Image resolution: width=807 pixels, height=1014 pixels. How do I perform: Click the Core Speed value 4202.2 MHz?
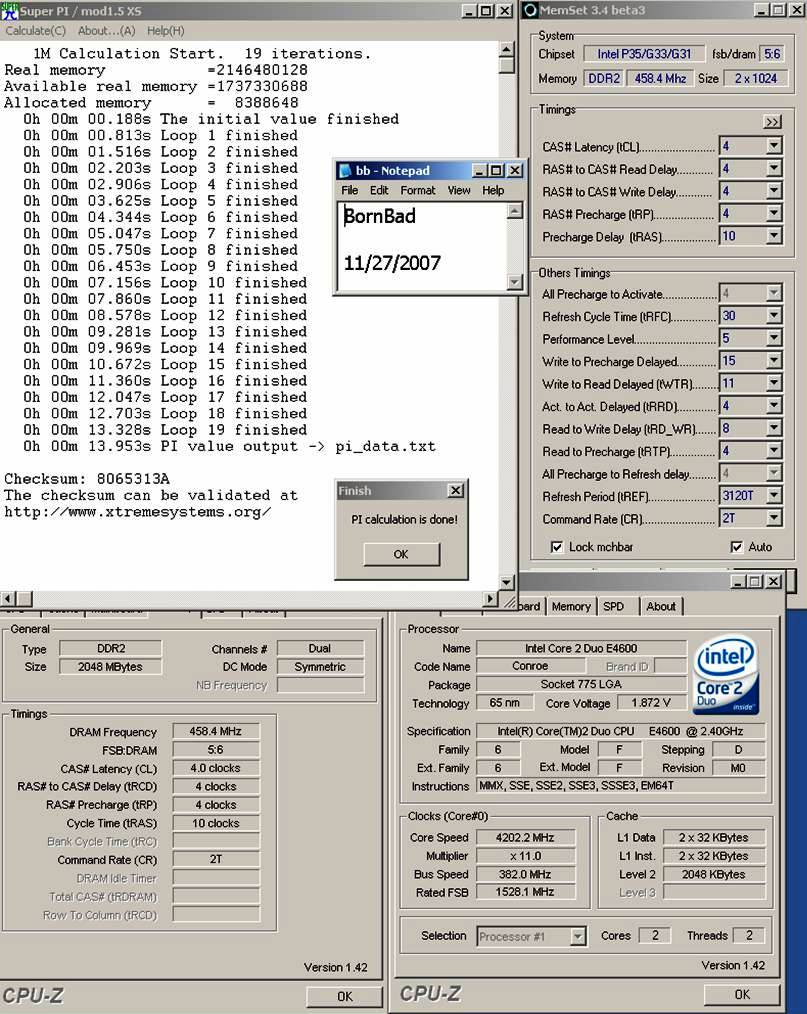[525, 837]
